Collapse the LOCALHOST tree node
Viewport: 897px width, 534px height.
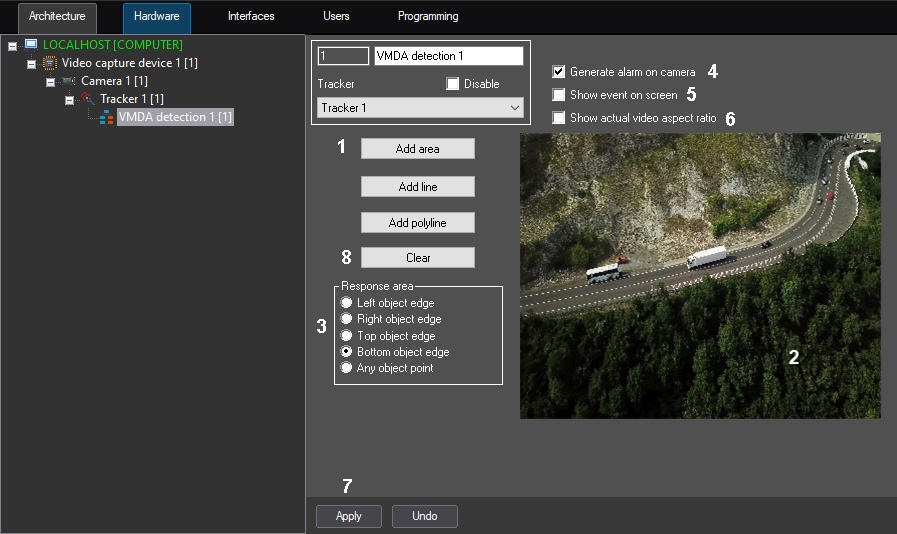[x=13, y=46]
